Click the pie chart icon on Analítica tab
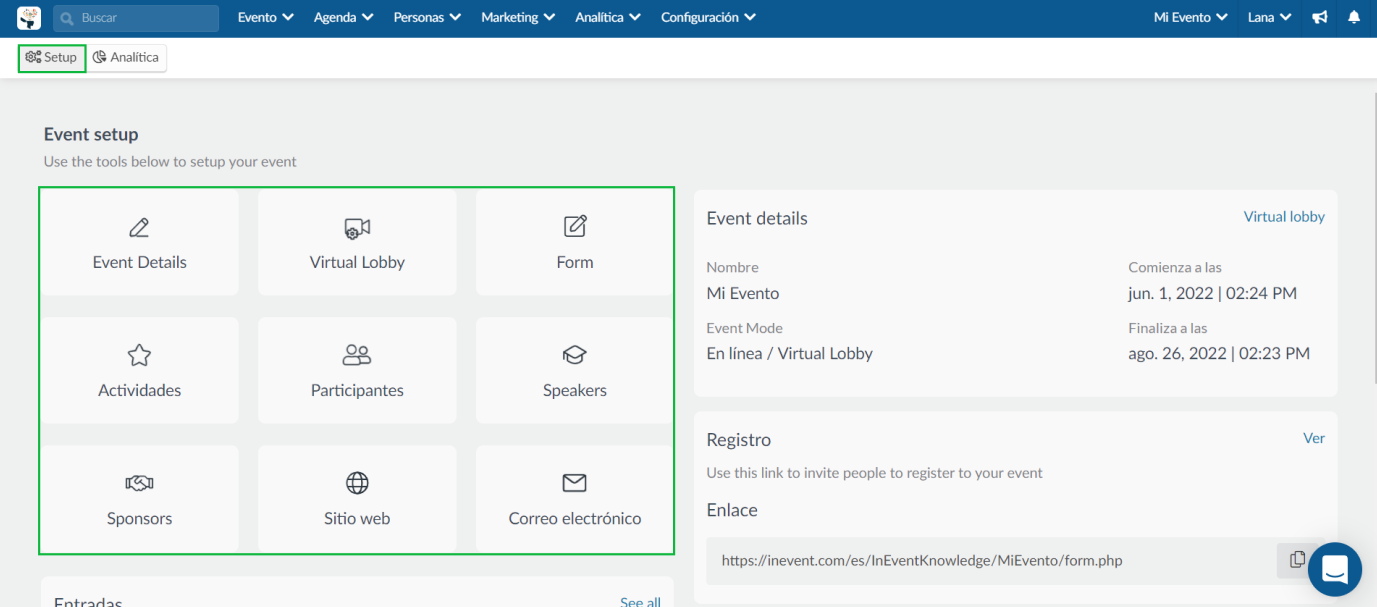This screenshot has width=1377, height=607. (x=100, y=58)
